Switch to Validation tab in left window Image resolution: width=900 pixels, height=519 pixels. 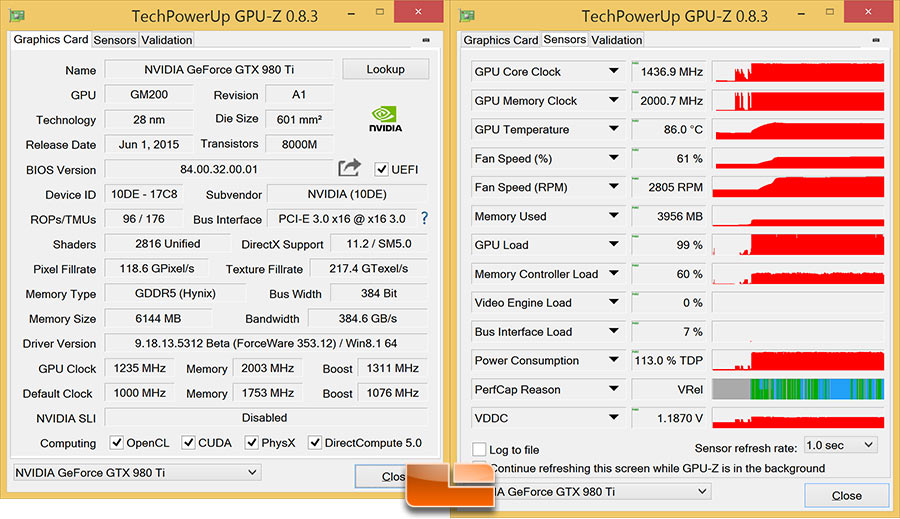click(x=166, y=40)
